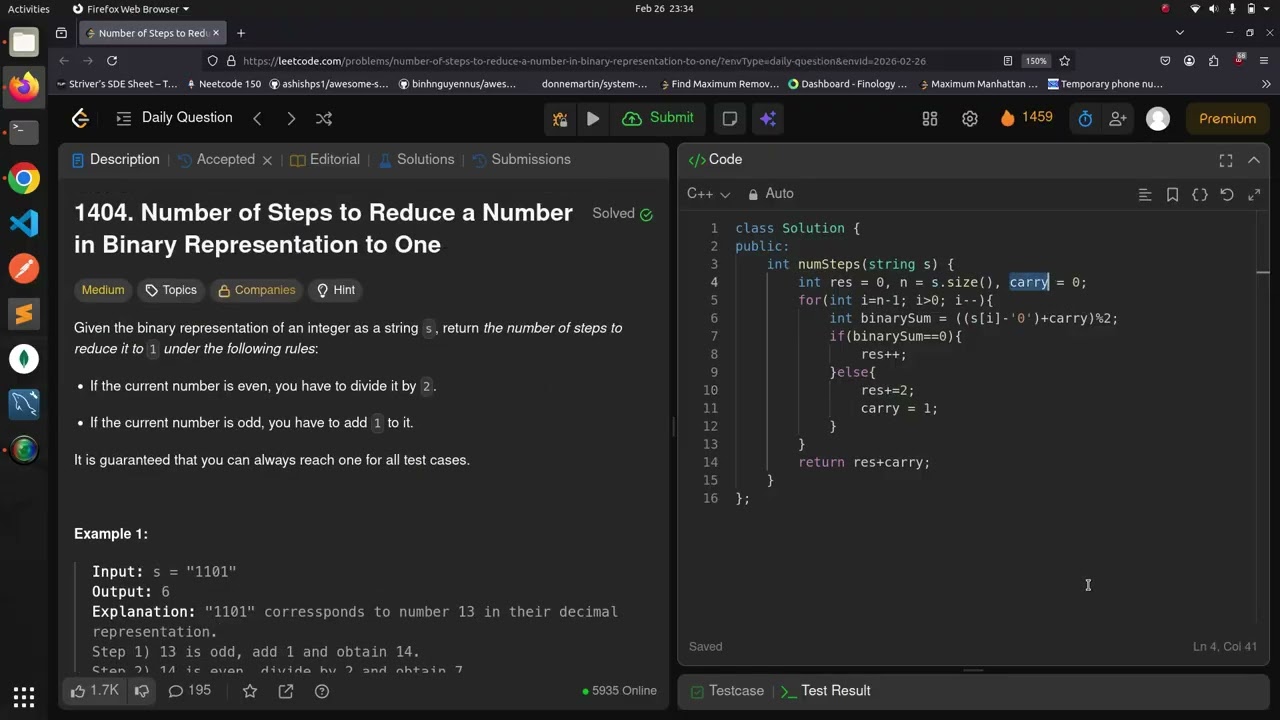Image resolution: width=1280 pixels, height=720 pixels.
Task: Open Striver's SDE Sheet bookmark
Action: (117, 84)
